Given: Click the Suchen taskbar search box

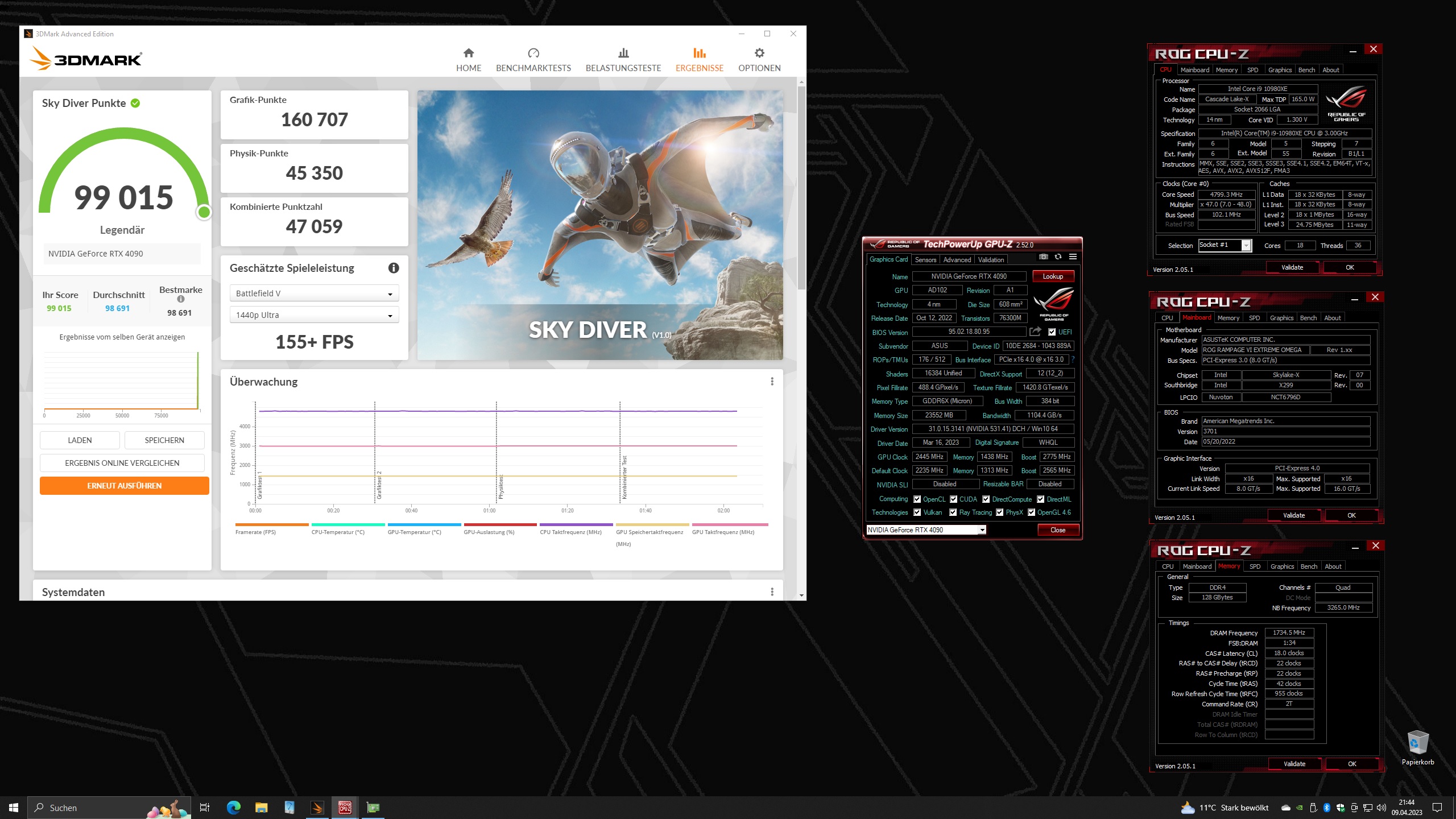Looking at the screenshot, I should pos(108,808).
